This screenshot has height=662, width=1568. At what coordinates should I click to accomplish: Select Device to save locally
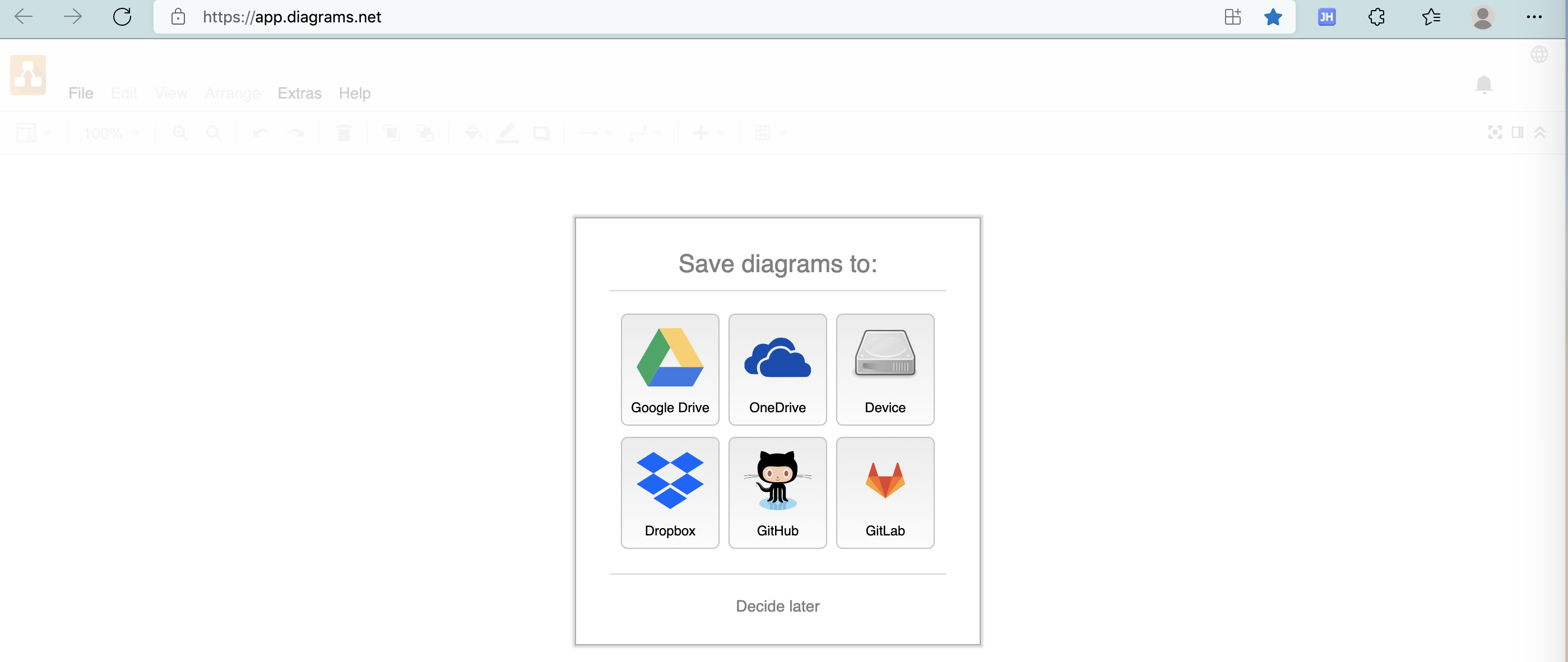(885, 369)
